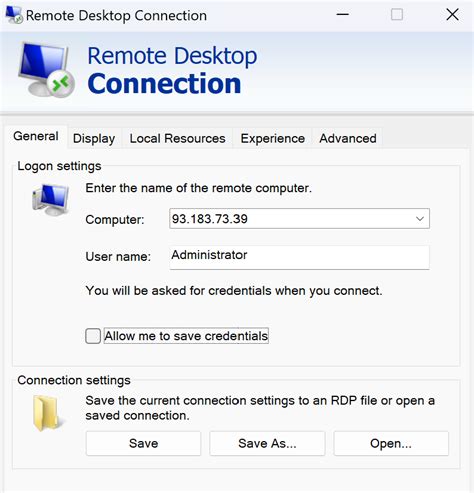Click the computer icon in Logon settings
Viewport: 474px width, 493px height.
coord(51,199)
